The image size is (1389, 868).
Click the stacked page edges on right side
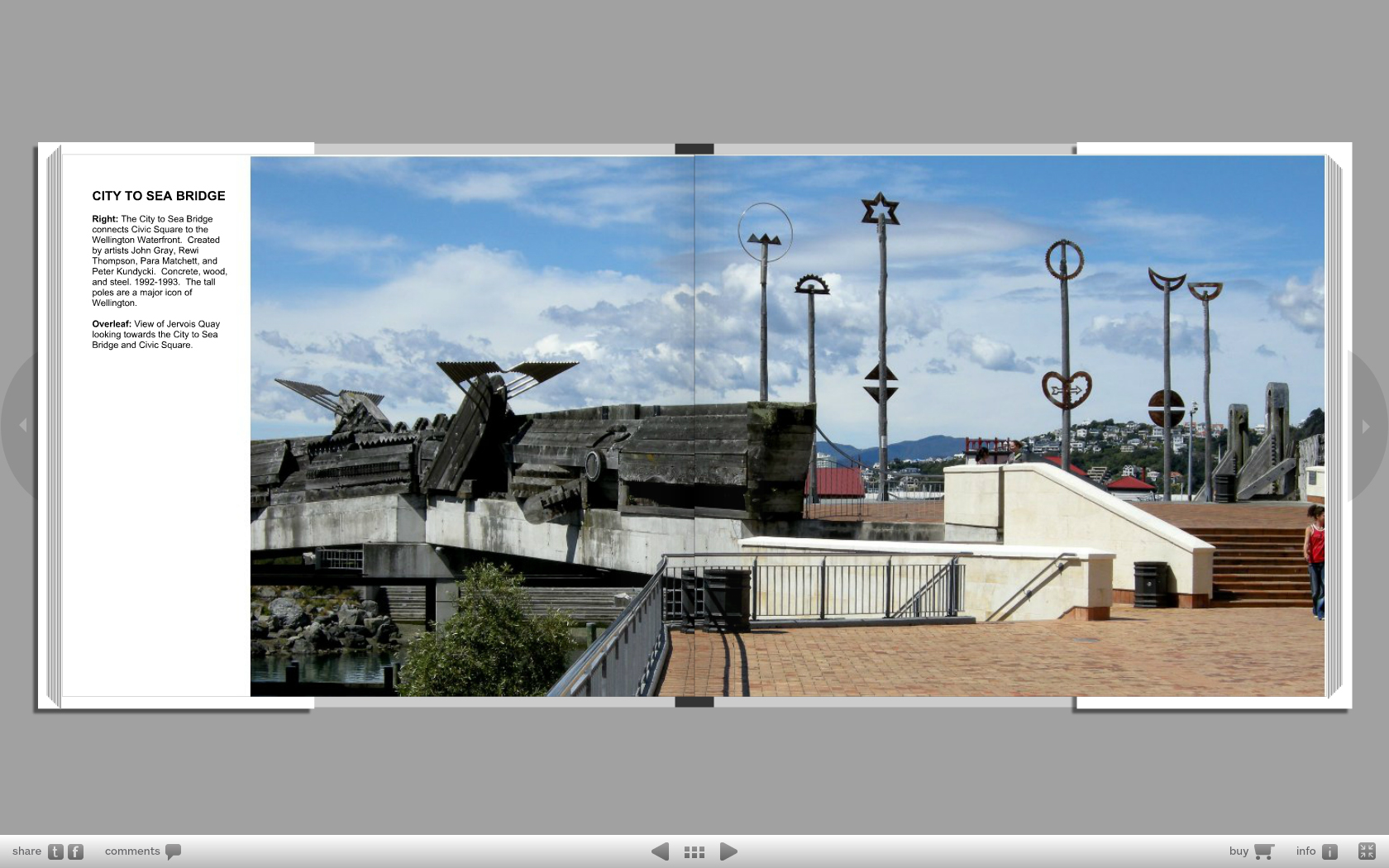click(1334, 426)
